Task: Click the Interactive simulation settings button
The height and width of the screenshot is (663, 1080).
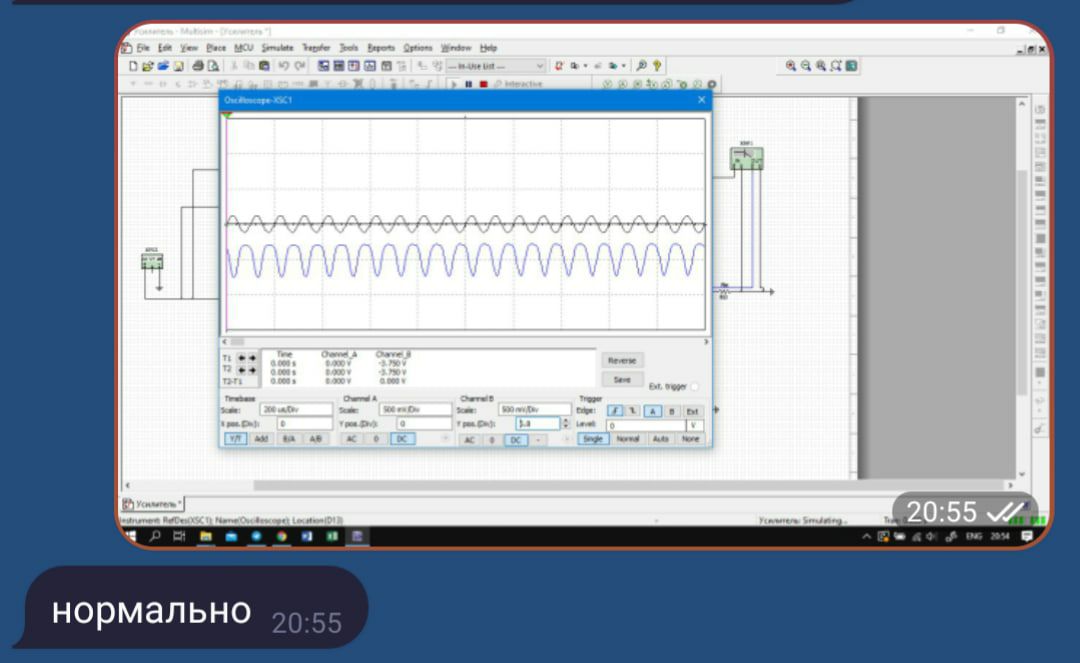Action: click(518, 84)
